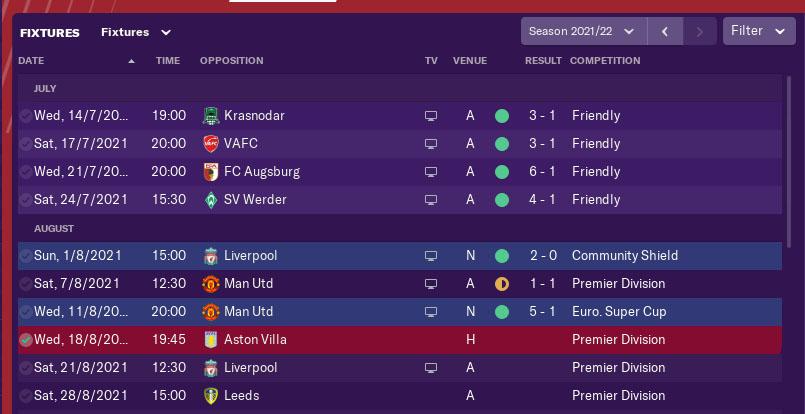Click the green win indicator for Euro. Super Cup

coord(502,312)
